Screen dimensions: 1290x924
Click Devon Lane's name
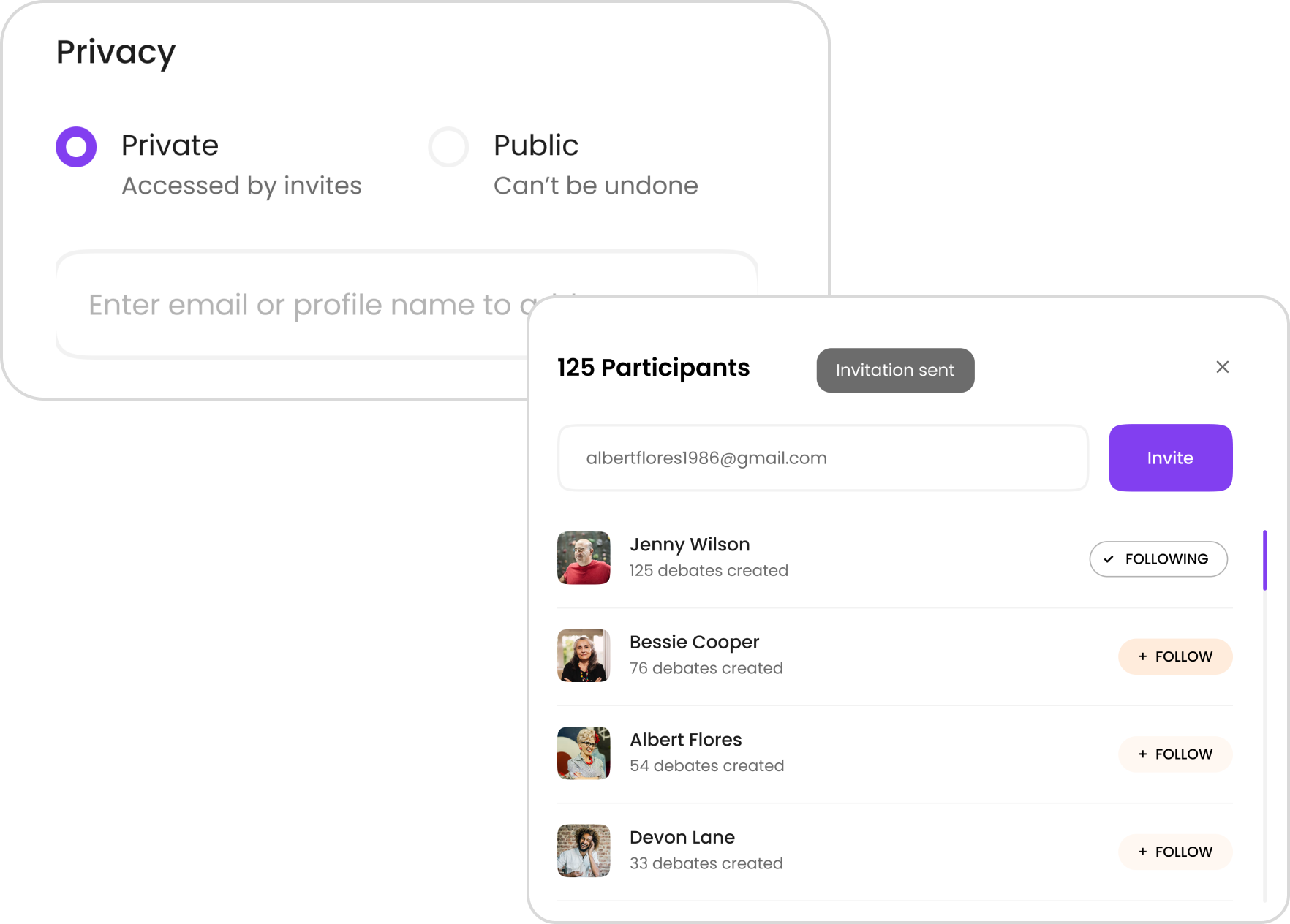682,837
